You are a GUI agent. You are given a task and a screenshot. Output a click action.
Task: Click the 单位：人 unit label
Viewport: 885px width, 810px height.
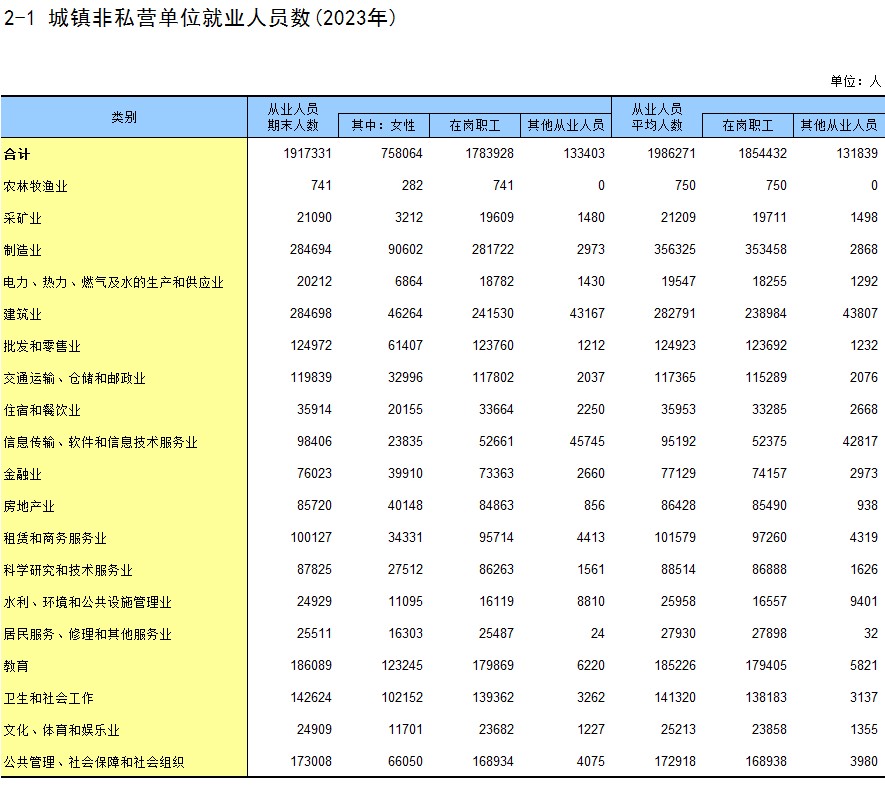(x=855, y=81)
